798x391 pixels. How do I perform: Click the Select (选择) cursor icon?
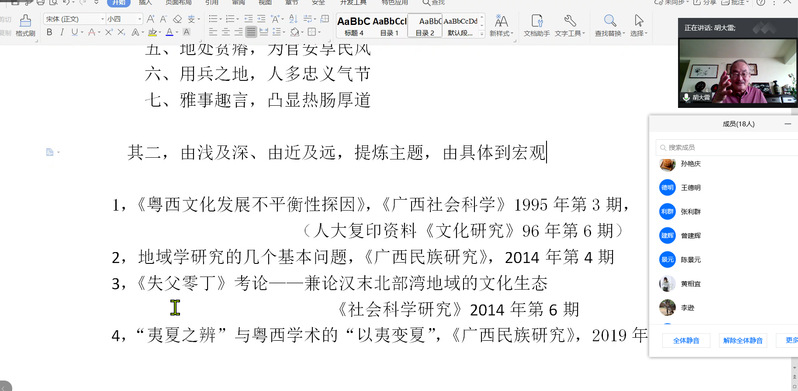click(x=638, y=24)
